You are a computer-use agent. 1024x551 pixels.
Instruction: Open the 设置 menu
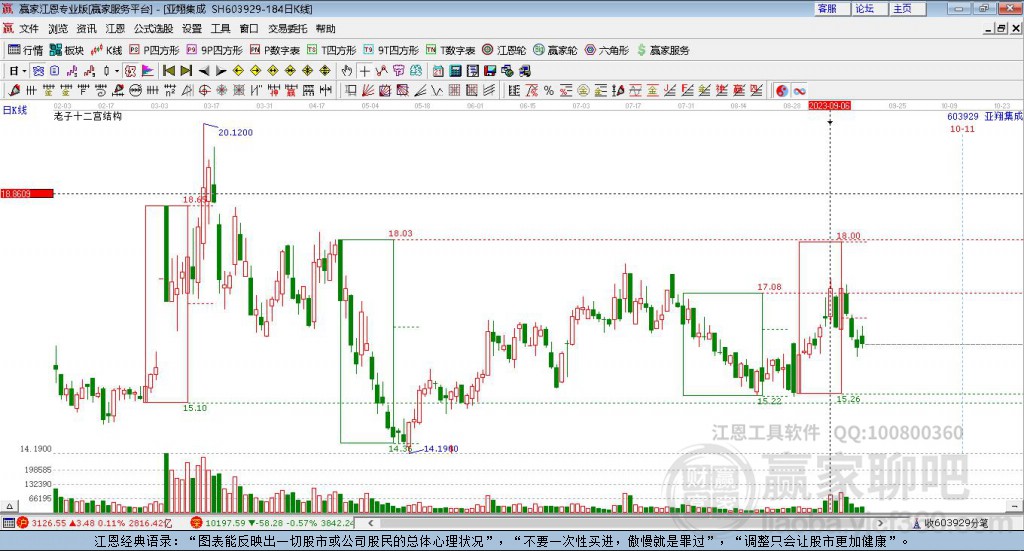pos(192,29)
